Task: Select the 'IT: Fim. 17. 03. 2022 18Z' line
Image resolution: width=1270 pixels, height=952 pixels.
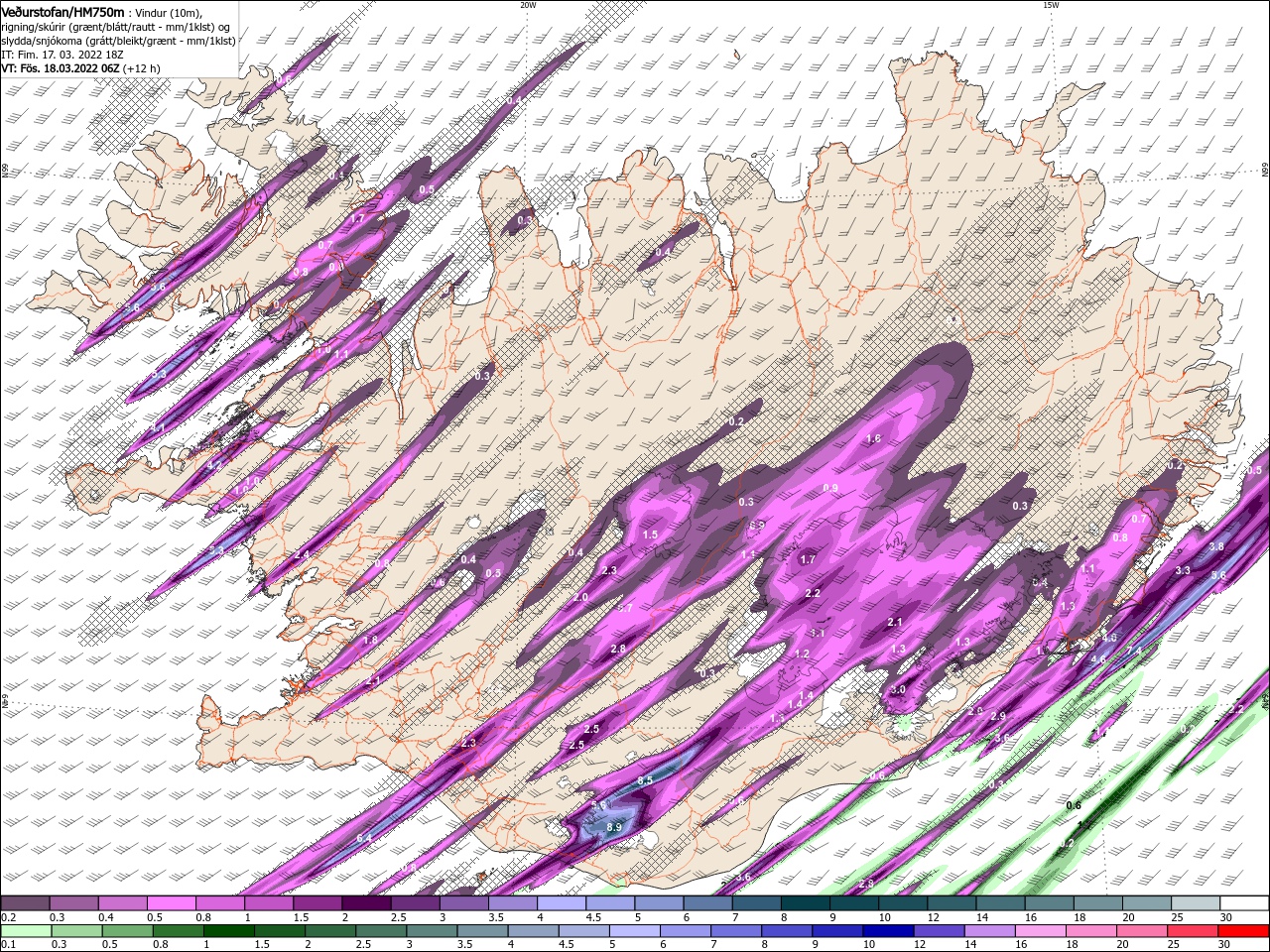Action: (x=64, y=55)
